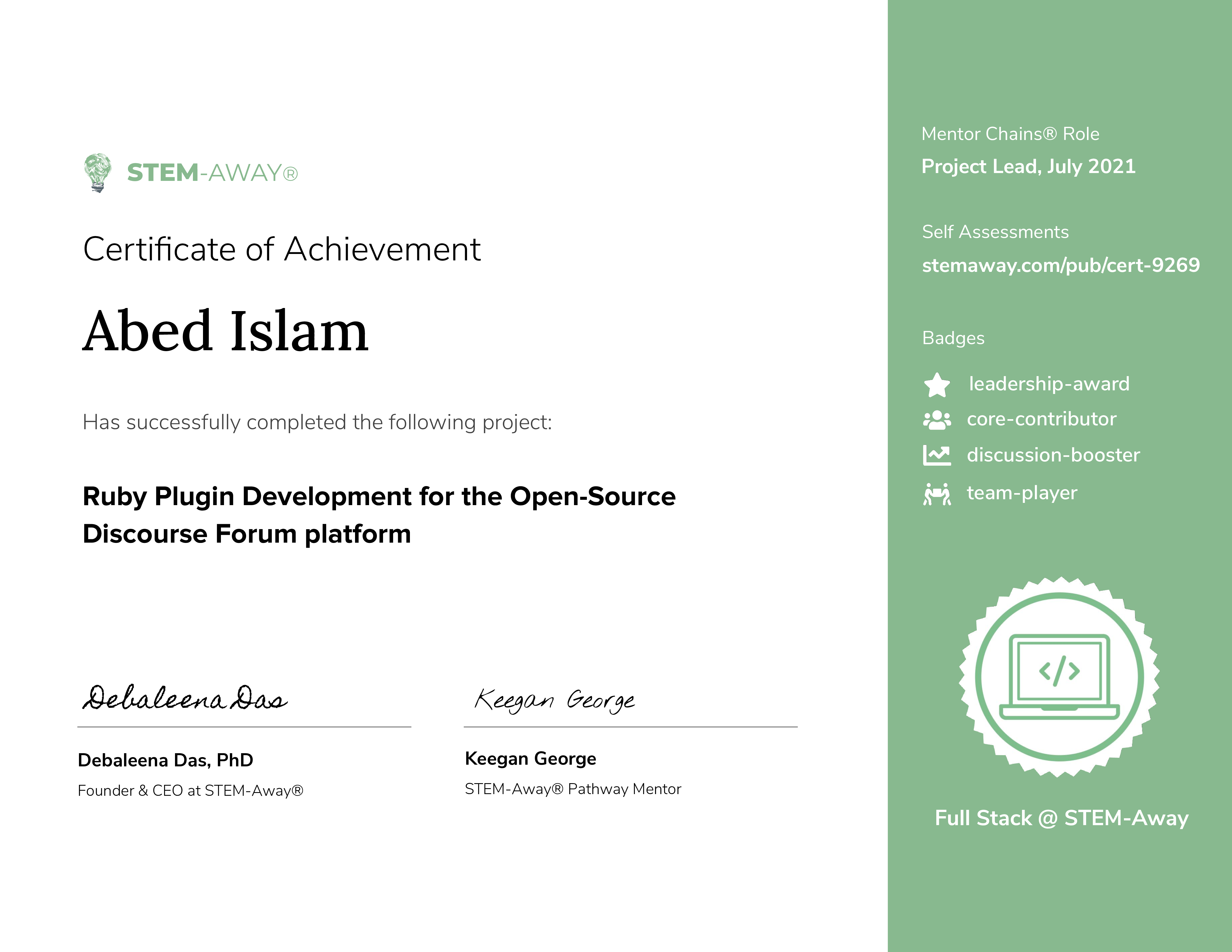Click the core-contributor people group icon
Screen dimensions: 1232x952
pos(937,420)
